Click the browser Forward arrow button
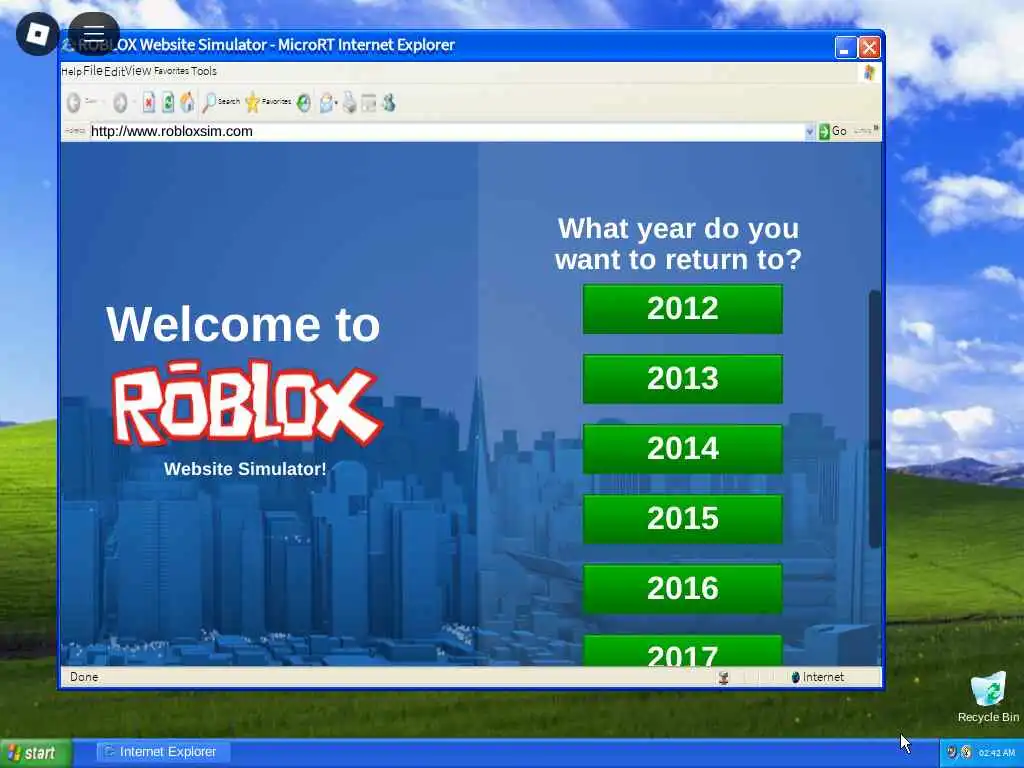The width and height of the screenshot is (1024, 768). [x=120, y=103]
